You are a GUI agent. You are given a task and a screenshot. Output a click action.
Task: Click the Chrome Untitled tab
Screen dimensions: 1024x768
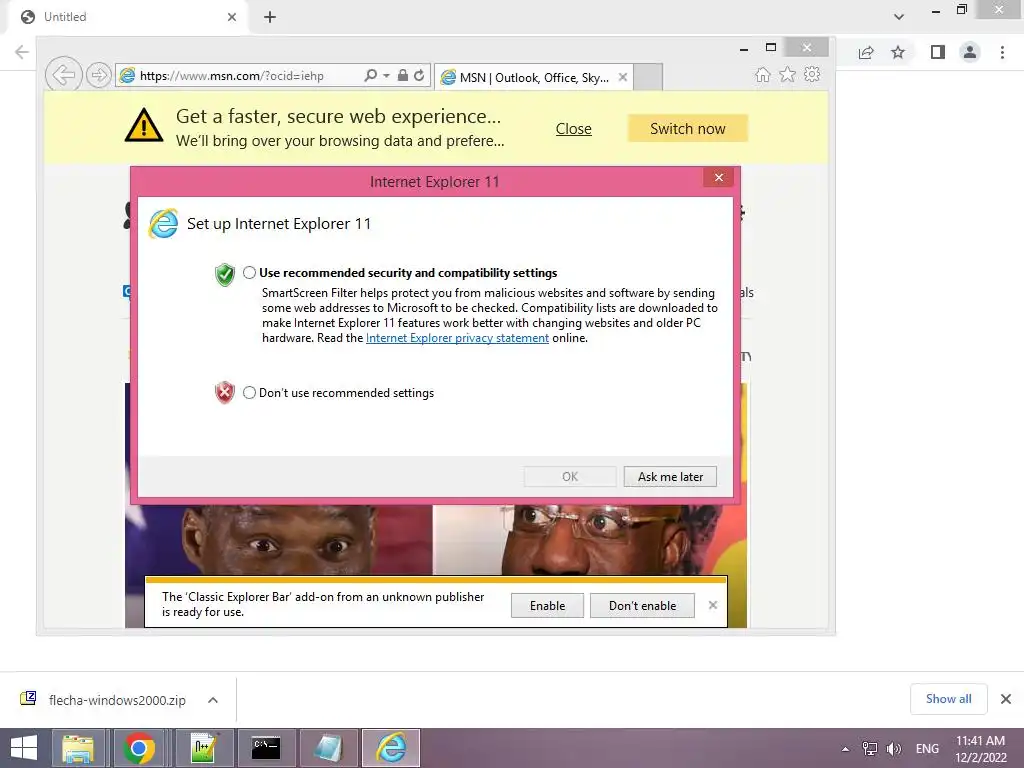(x=129, y=17)
